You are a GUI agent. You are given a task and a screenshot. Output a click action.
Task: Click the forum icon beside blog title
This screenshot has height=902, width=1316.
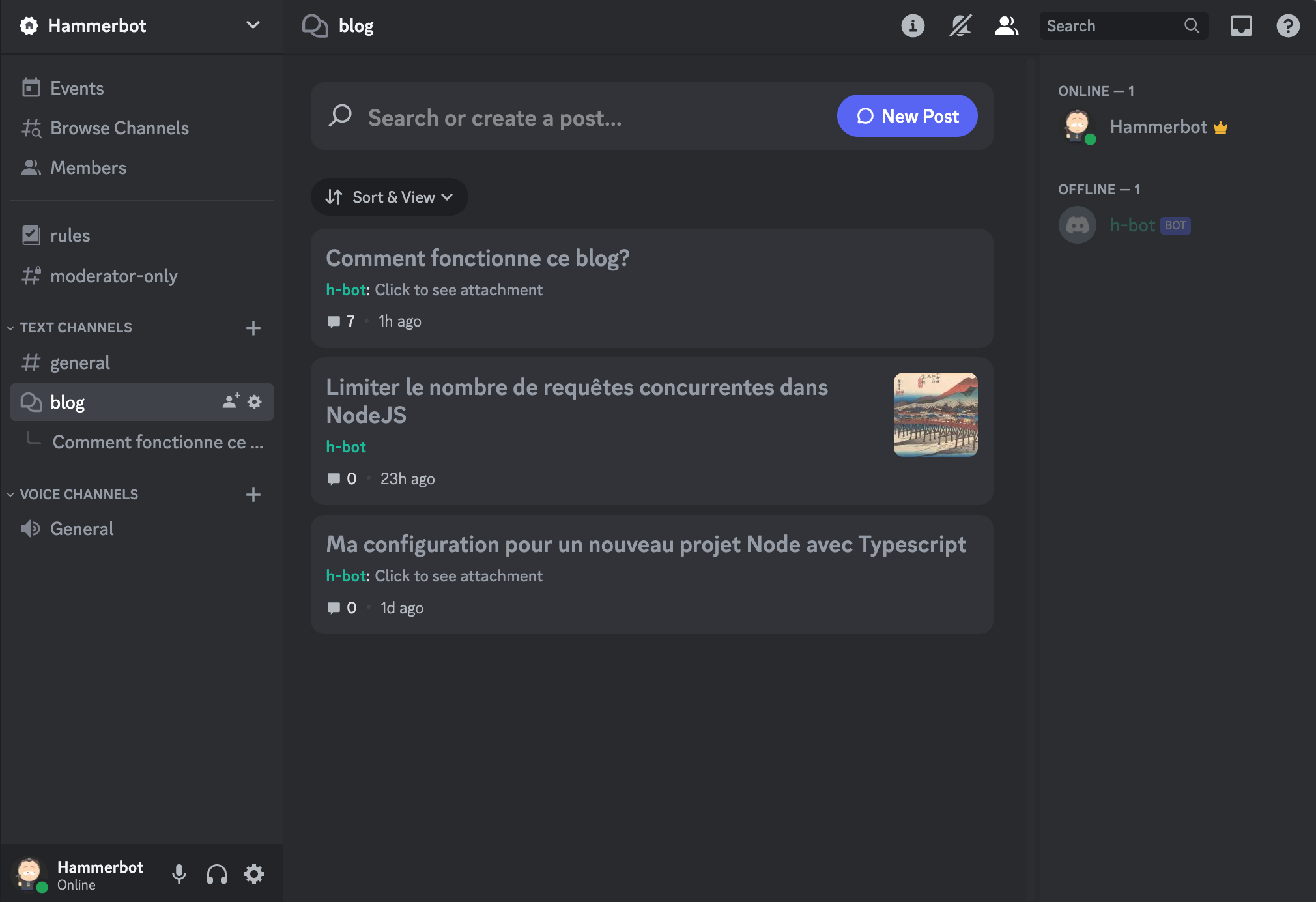tap(315, 26)
